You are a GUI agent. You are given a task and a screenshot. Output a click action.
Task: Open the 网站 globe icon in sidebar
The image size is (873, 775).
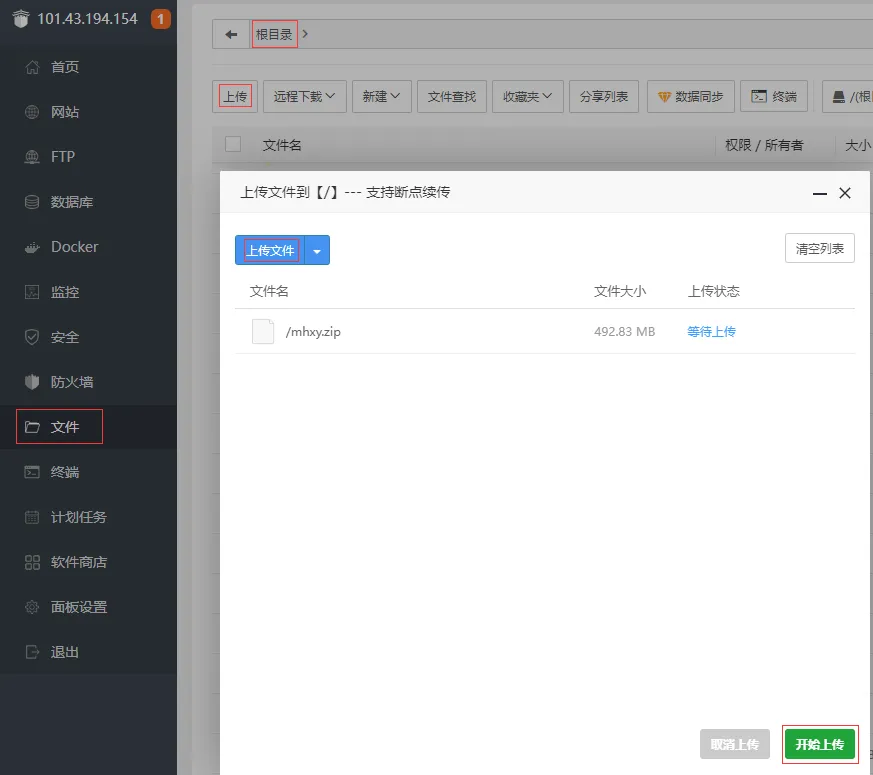coord(32,112)
